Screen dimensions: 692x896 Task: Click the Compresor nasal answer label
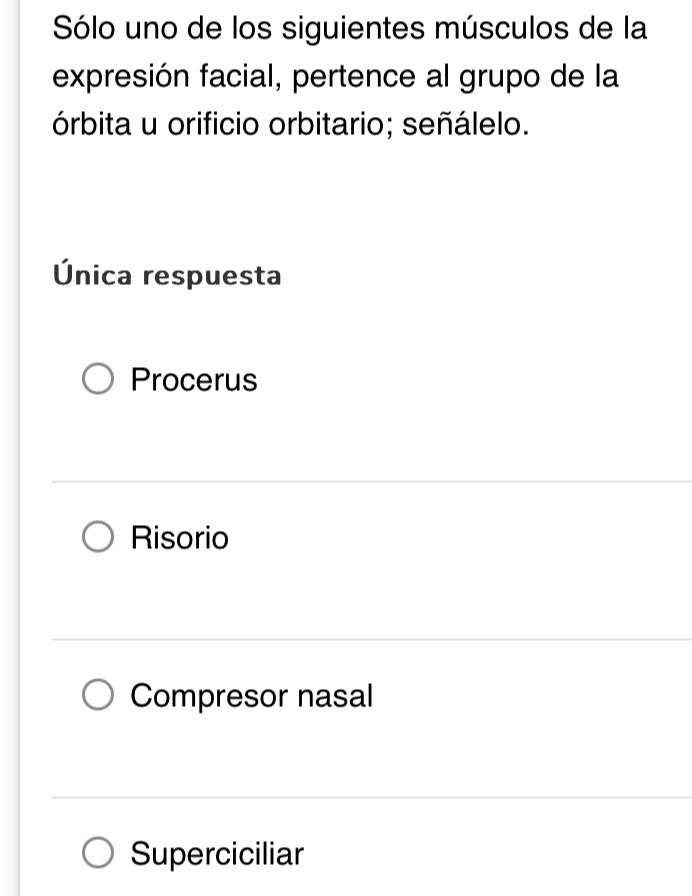250,696
